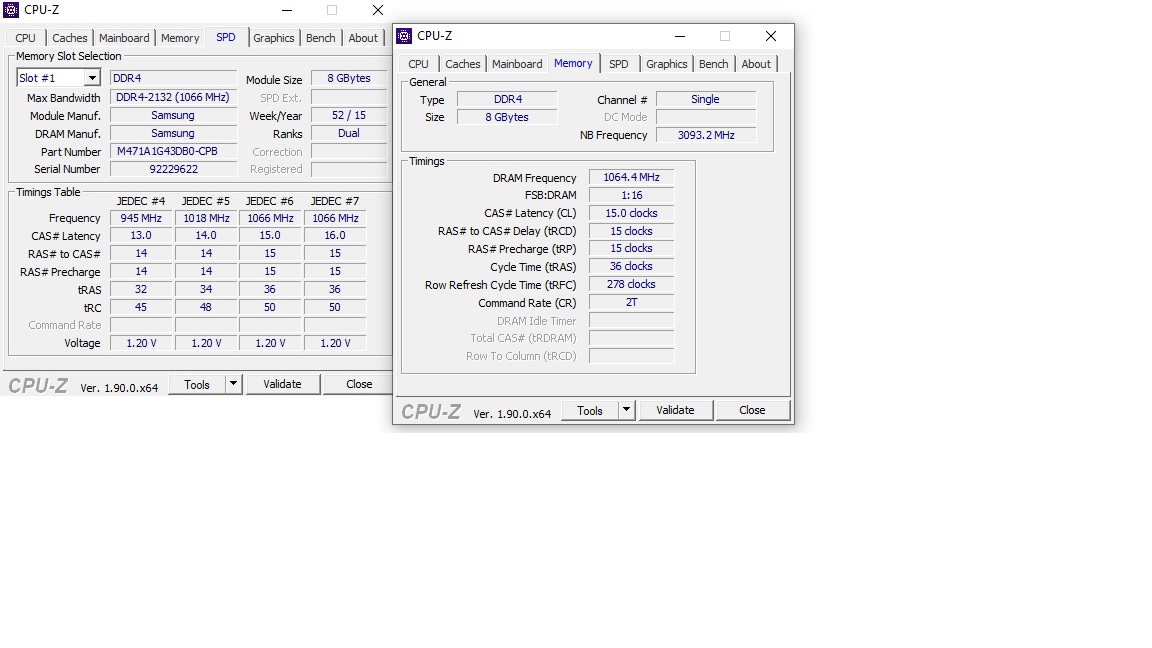This screenshot has width=1152, height=648.
Task: Click Close button in right window
Action: click(752, 410)
